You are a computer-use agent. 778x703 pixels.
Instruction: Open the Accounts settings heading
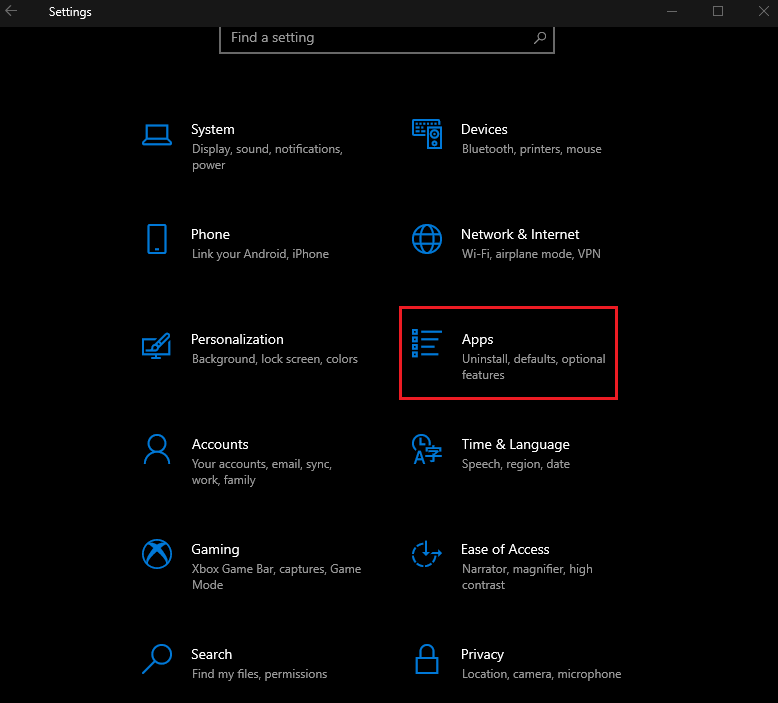click(220, 444)
